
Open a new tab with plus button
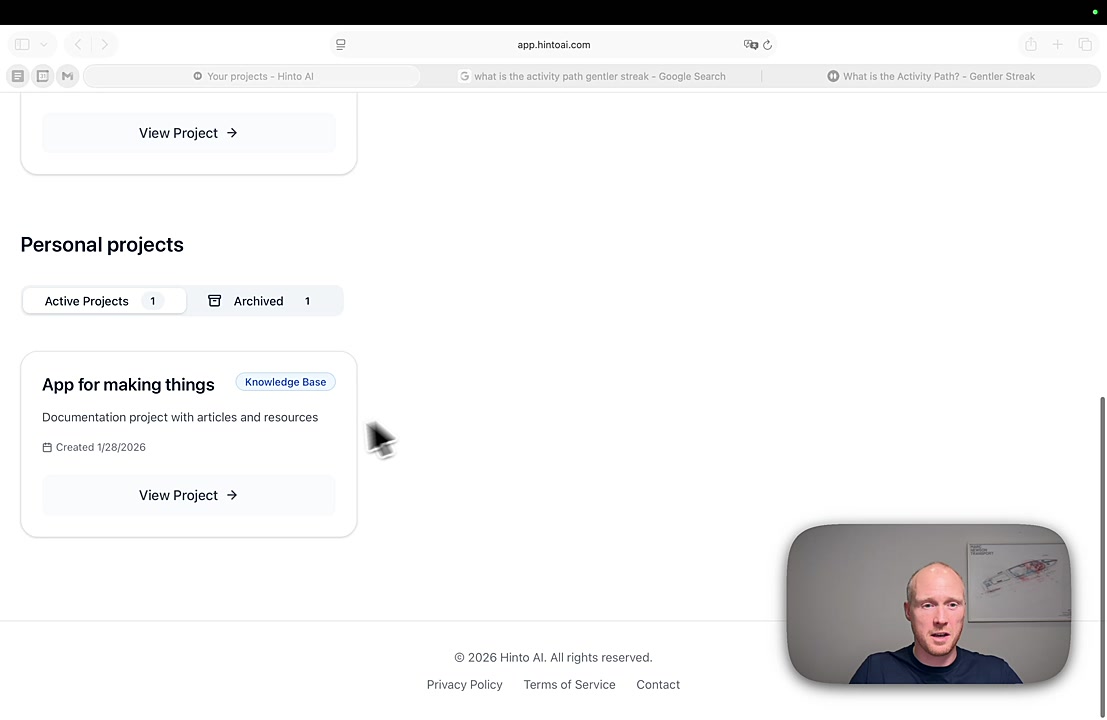coord(1057,44)
